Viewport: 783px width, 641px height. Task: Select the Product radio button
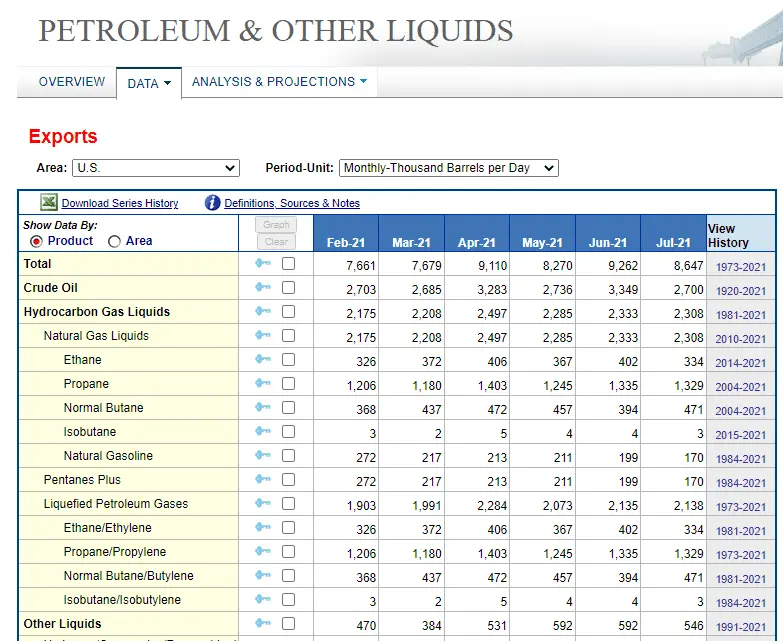36,242
